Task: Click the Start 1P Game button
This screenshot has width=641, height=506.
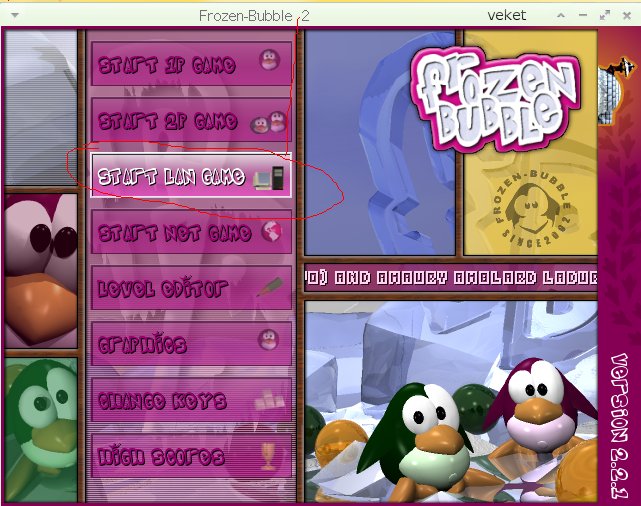Action: 191,63
